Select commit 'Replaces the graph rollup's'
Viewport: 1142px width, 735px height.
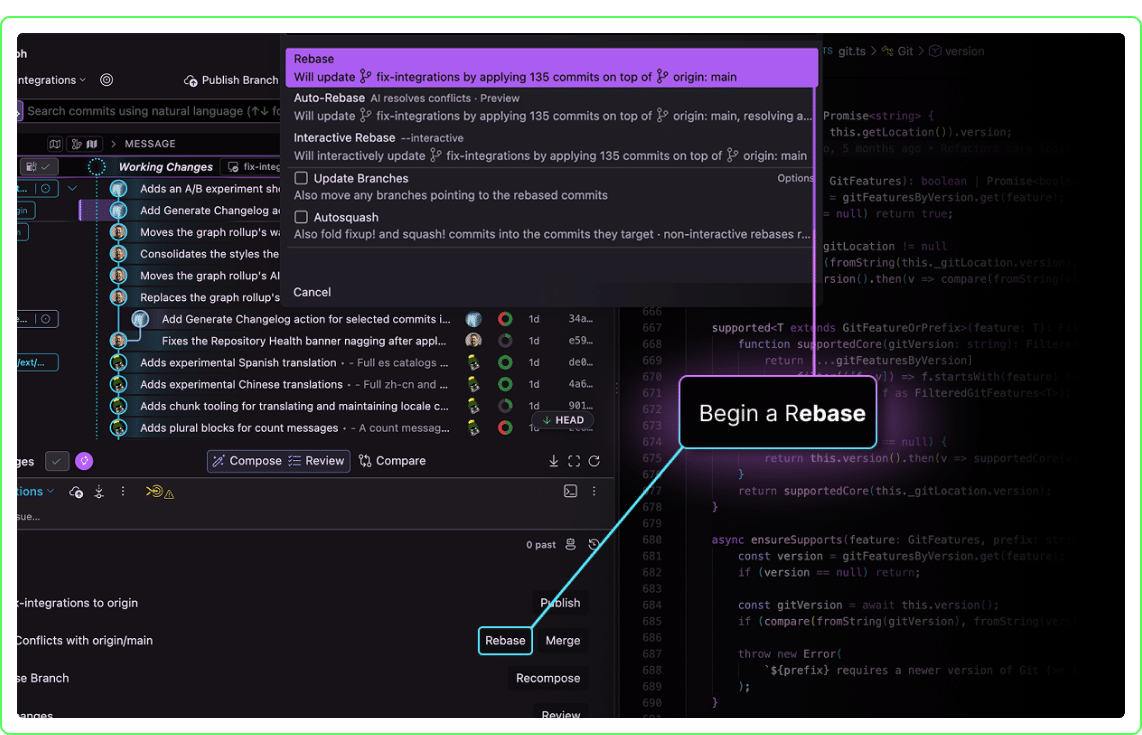tap(210, 297)
